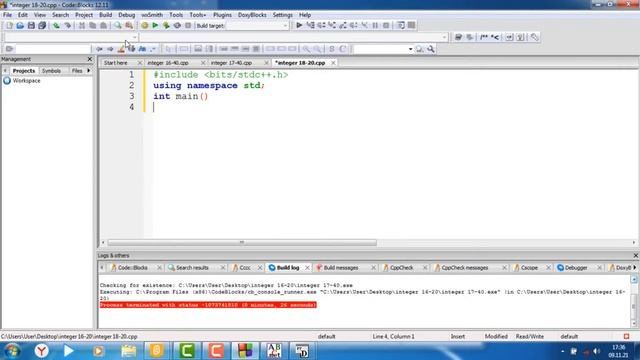Click the Undo toolbar icon

56,25
